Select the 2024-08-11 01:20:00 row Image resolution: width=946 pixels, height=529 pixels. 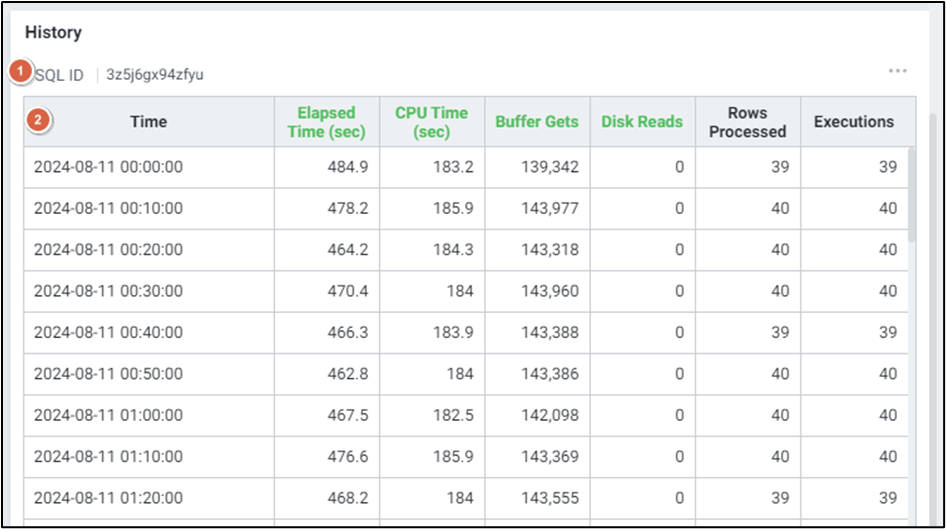(108, 497)
